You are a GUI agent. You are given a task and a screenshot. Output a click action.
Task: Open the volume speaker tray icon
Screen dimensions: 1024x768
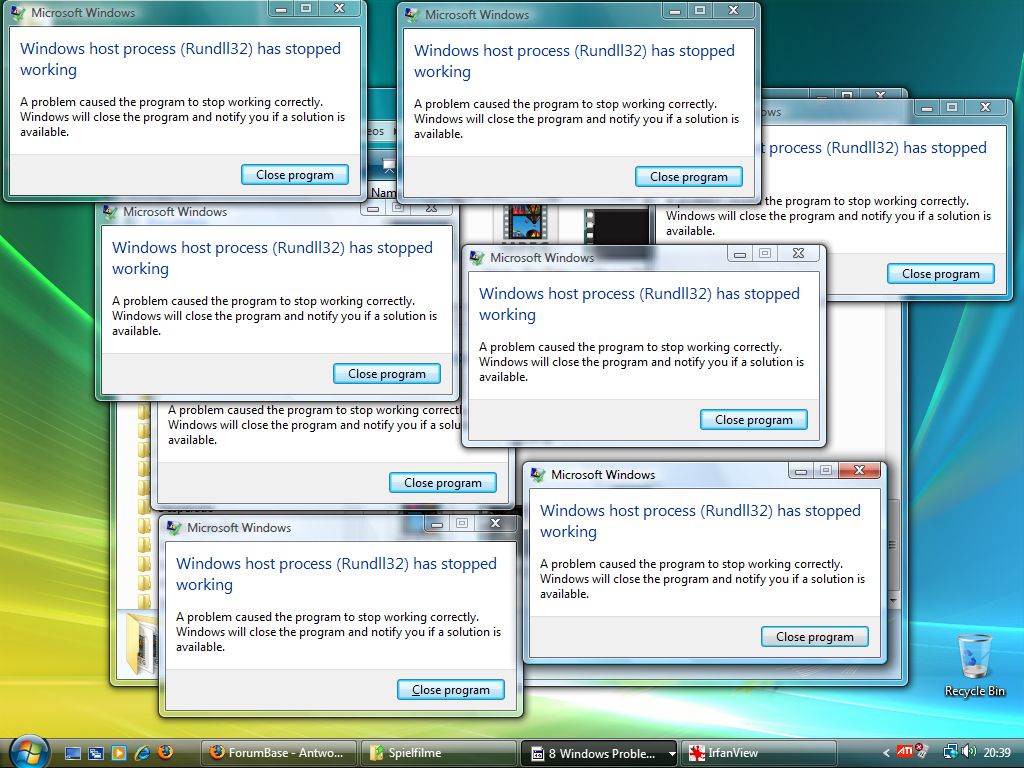click(x=969, y=752)
